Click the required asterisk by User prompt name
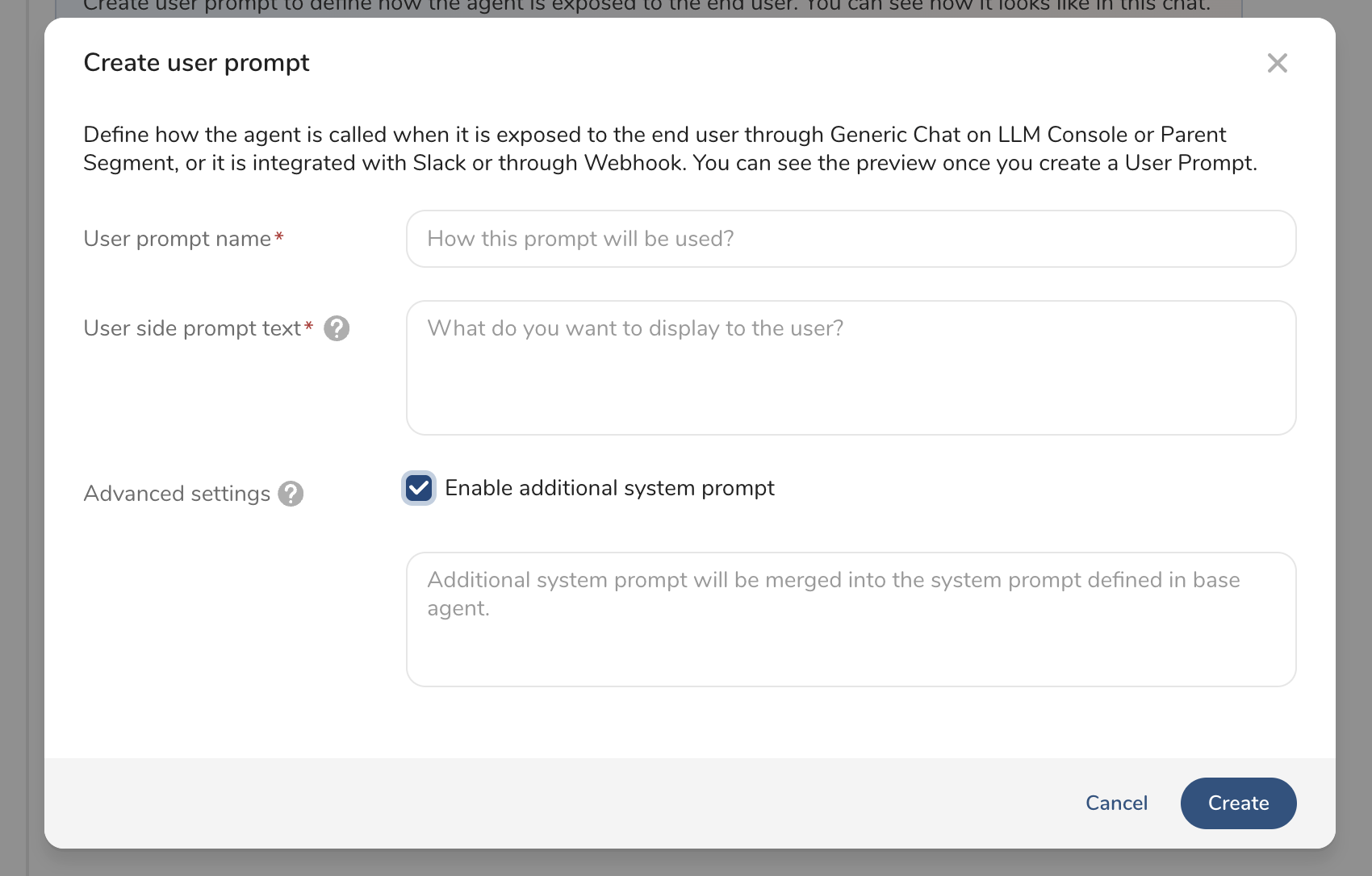The width and height of the screenshot is (1372, 876). (279, 236)
